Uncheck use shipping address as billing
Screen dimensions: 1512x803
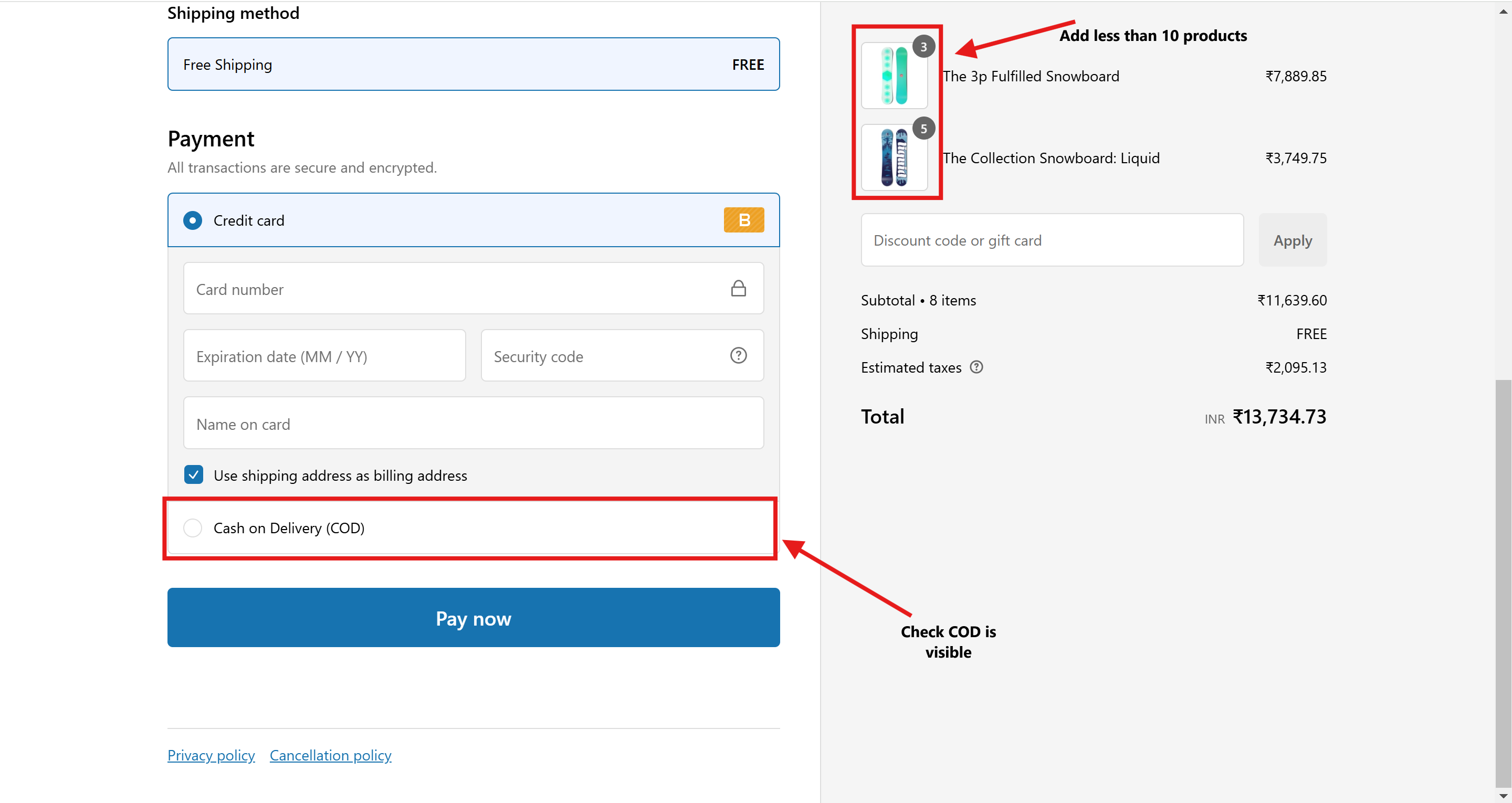coord(194,474)
